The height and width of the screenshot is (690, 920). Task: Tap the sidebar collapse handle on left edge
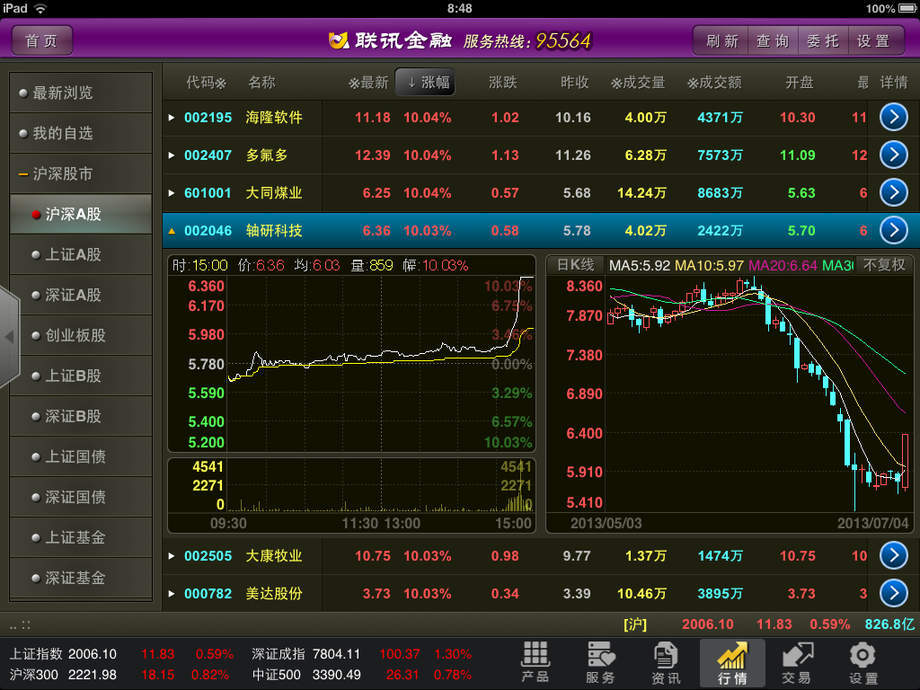9,337
